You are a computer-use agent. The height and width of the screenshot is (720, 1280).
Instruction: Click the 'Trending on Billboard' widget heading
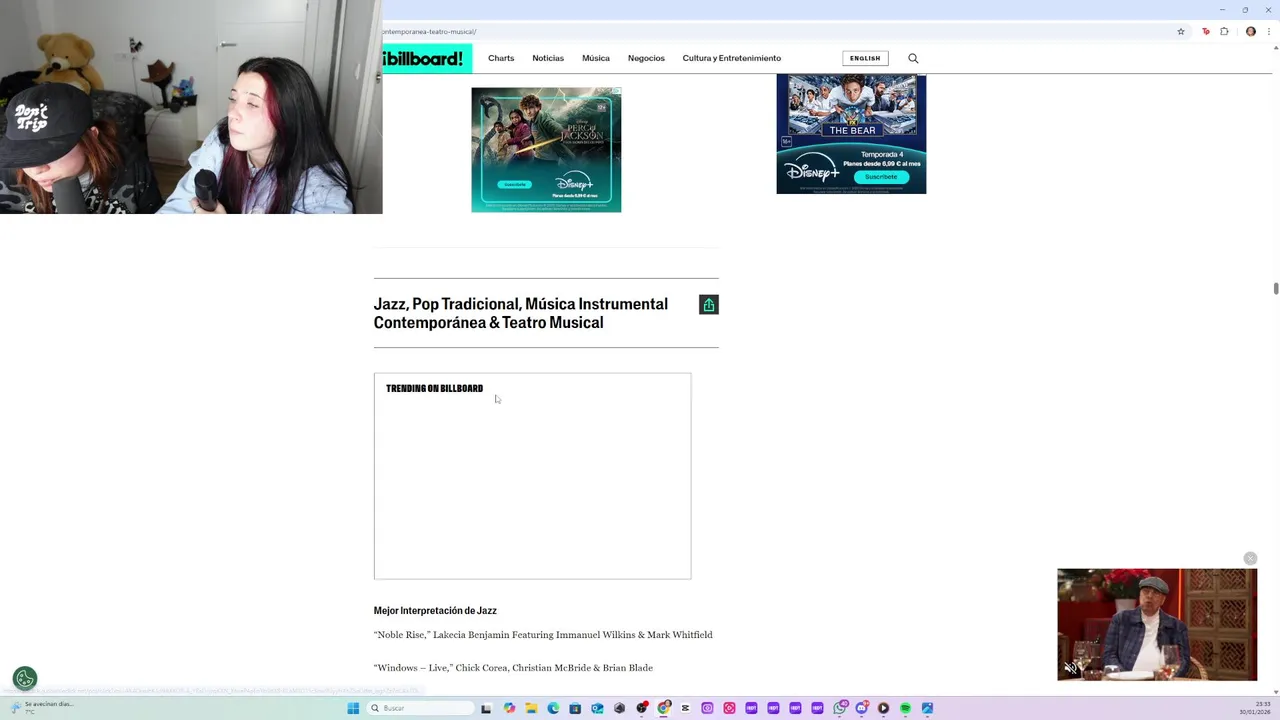tap(434, 388)
